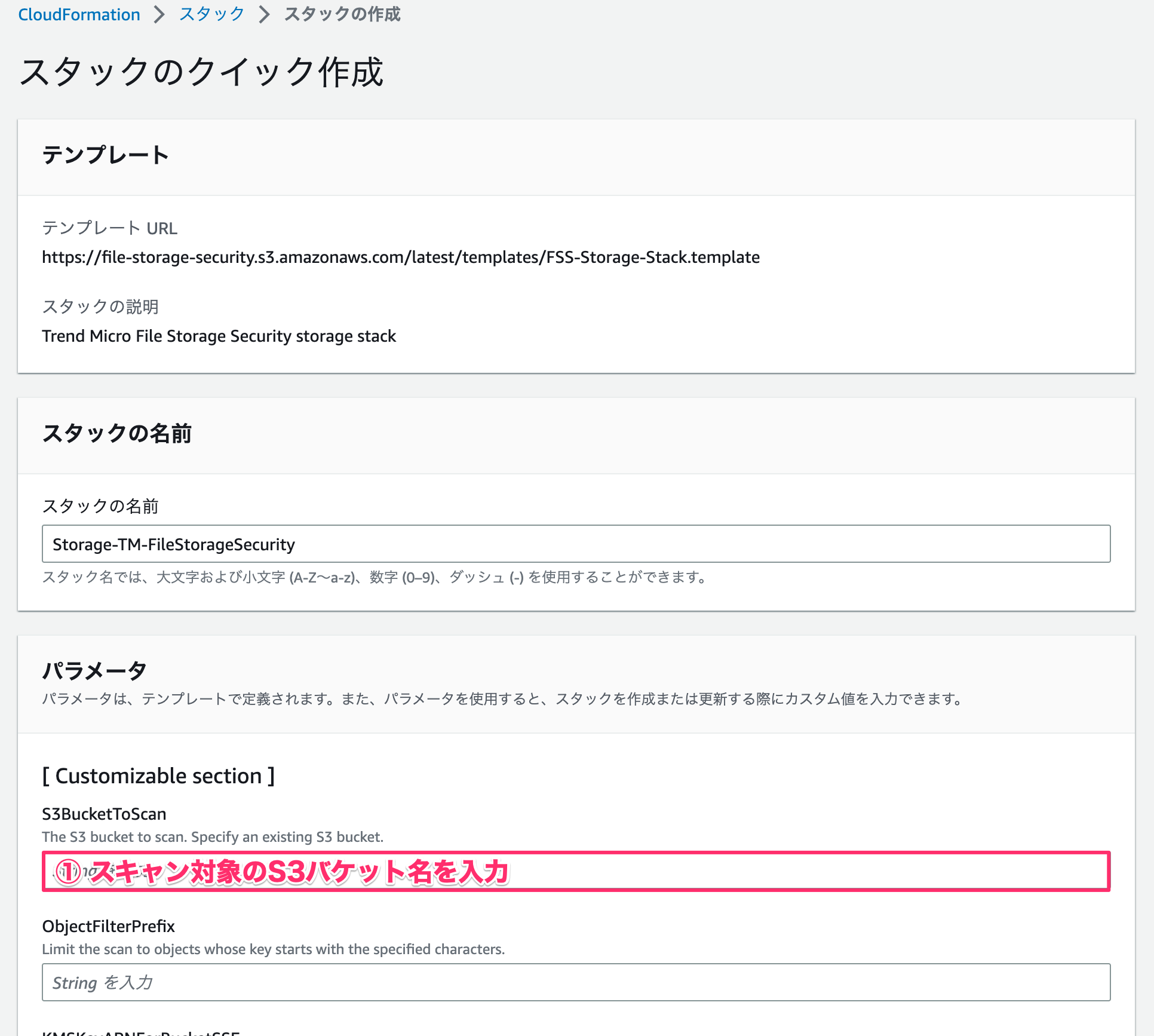Click the テンプレート section header
Image resolution: width=1154 pixels, height=1036 pixels.
coord(105,154)
